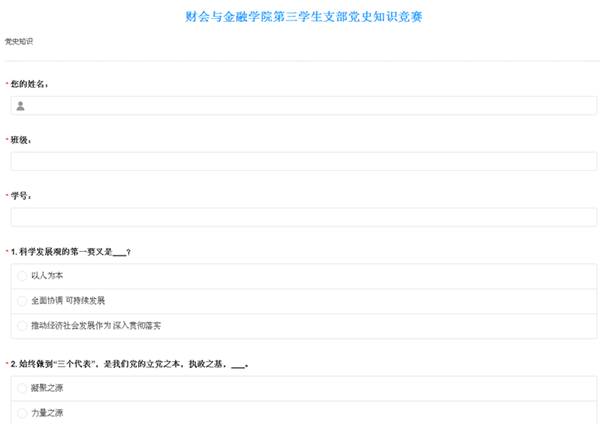This screenshot has width=600, height=424.
Task: Click the 班级 field label
Action: point(23,140)
